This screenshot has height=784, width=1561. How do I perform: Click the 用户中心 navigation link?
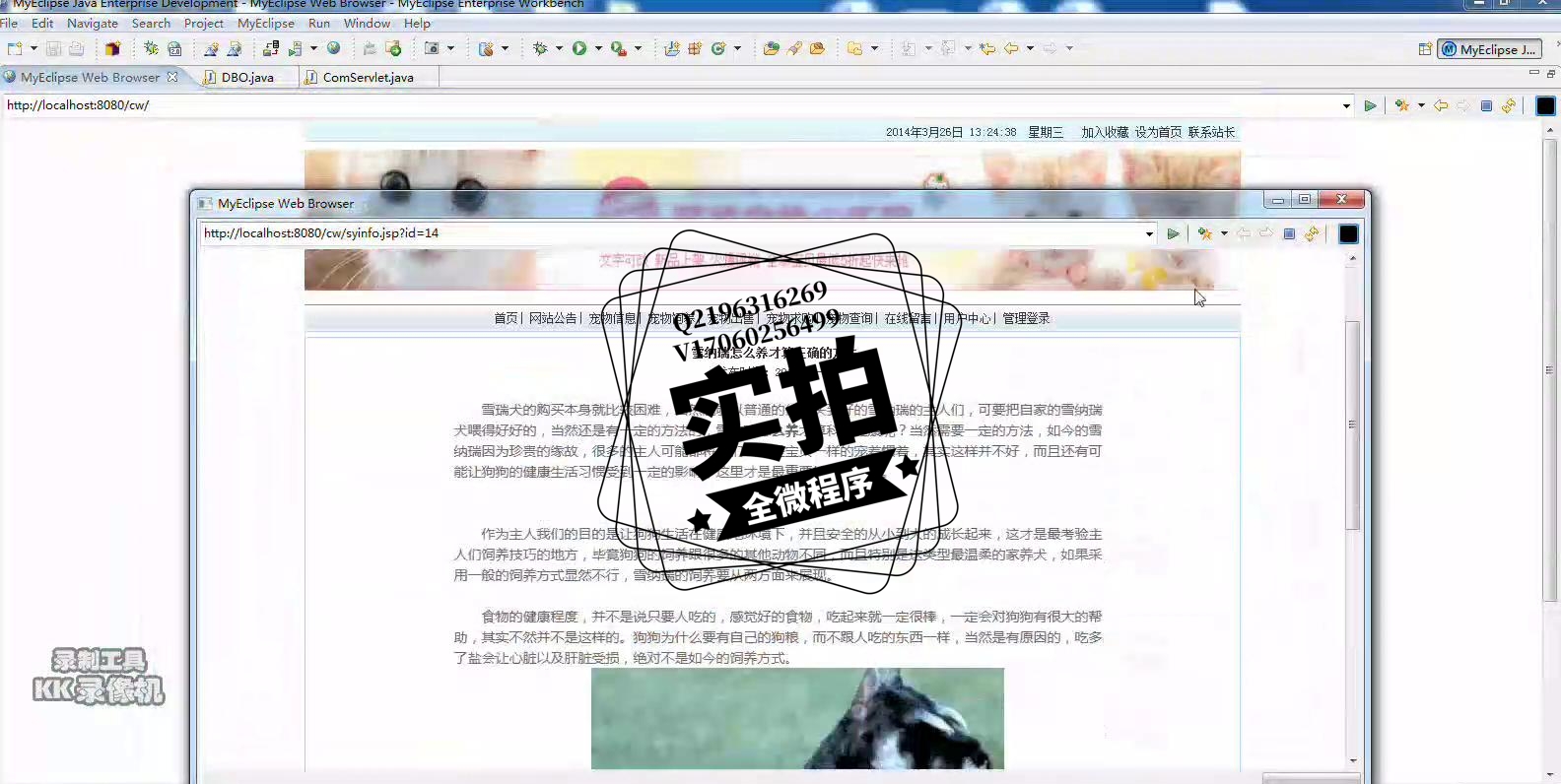coord(967,318)
